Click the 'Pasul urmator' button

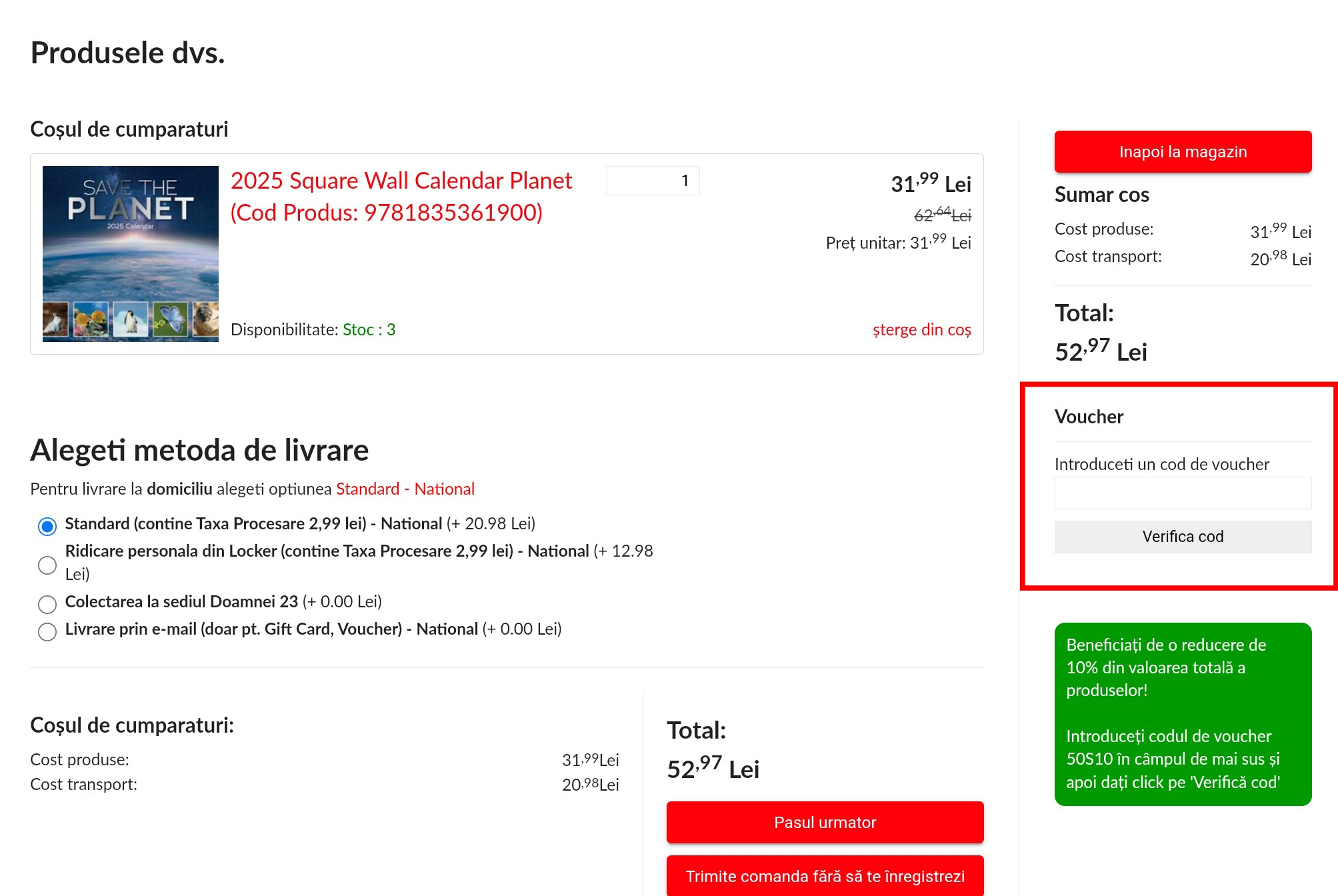tap(825, 822)
